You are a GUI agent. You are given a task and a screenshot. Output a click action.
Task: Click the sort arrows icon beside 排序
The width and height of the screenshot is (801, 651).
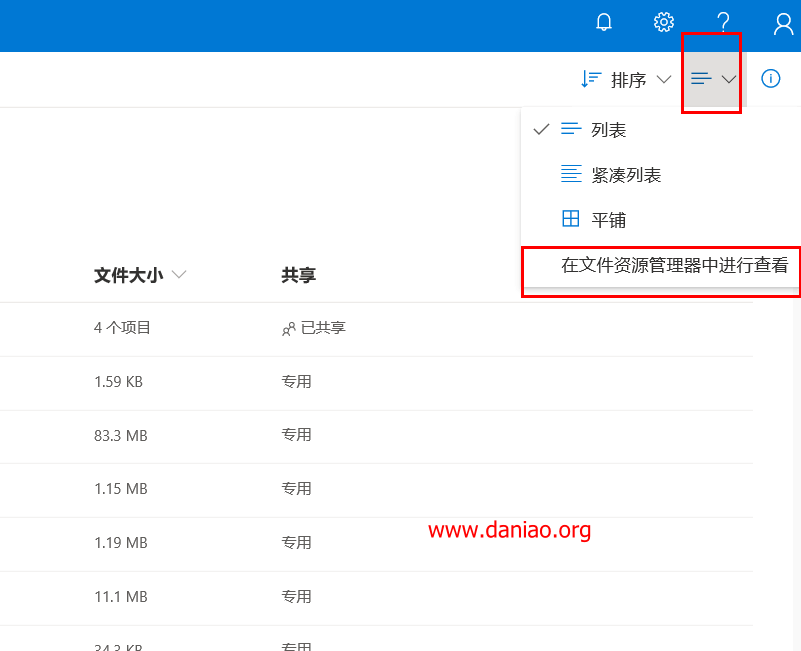591,79
